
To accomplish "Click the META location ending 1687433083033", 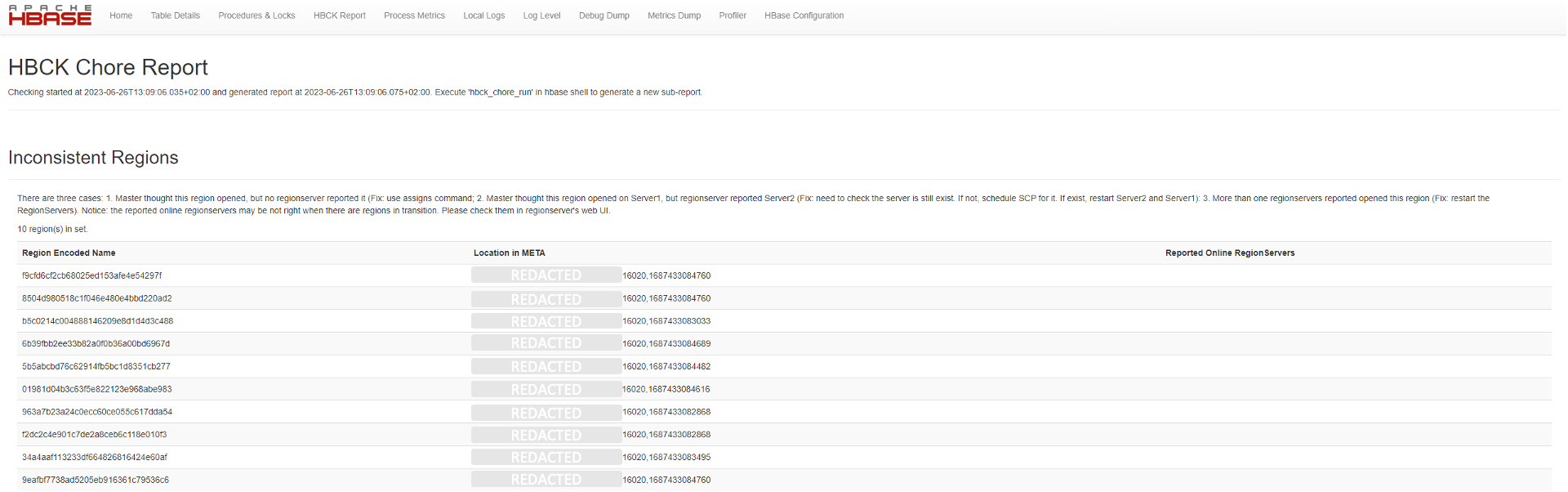I will (591, 321).
